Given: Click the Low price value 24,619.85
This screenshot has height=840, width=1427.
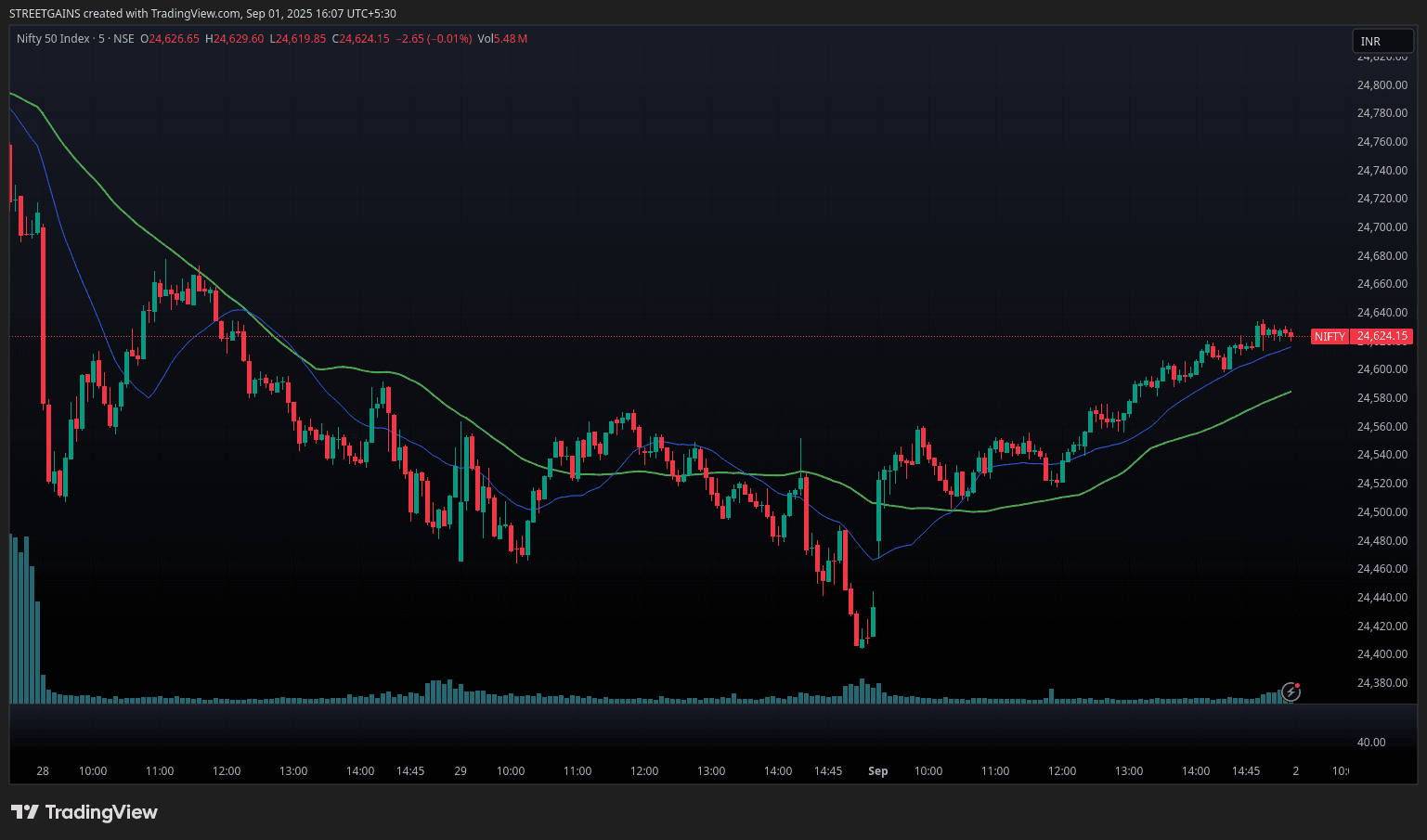Looking at the screenshot, I should point(301,39).
